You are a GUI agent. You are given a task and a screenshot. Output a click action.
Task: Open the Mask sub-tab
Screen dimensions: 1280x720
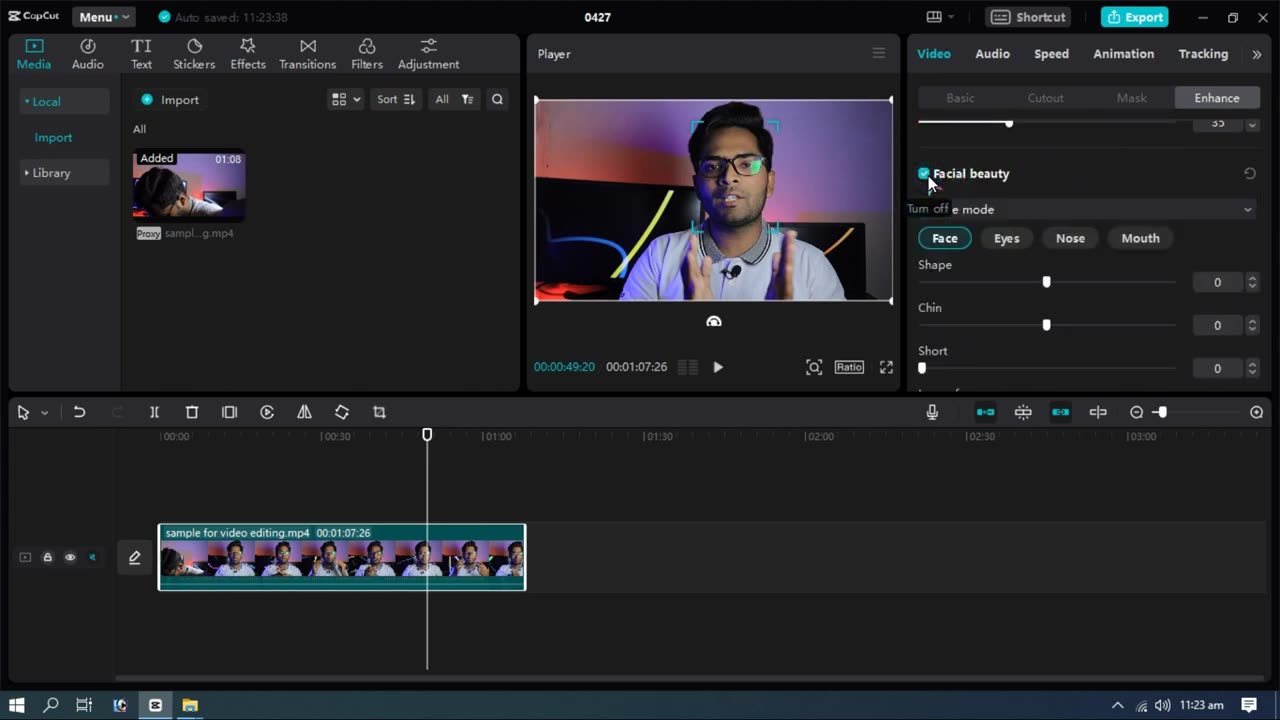tap(1131, 98)
